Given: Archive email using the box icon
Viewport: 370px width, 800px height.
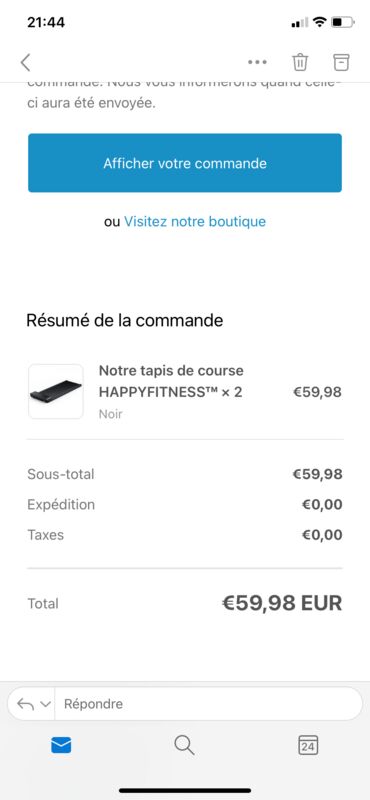Looking at the screenshot, I should 341,62.
